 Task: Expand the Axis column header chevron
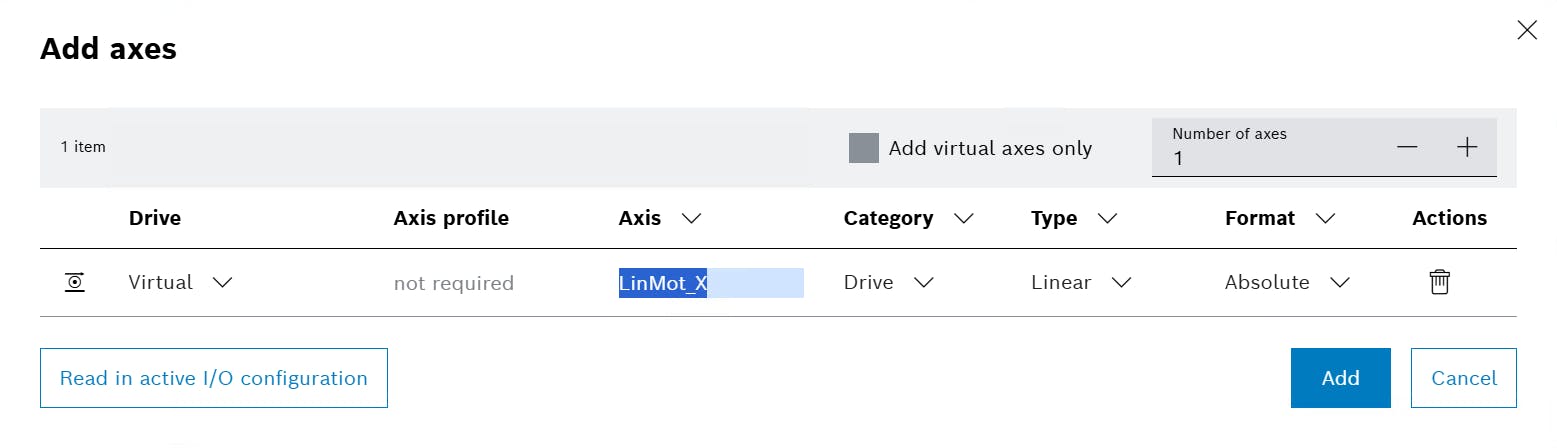690,218
